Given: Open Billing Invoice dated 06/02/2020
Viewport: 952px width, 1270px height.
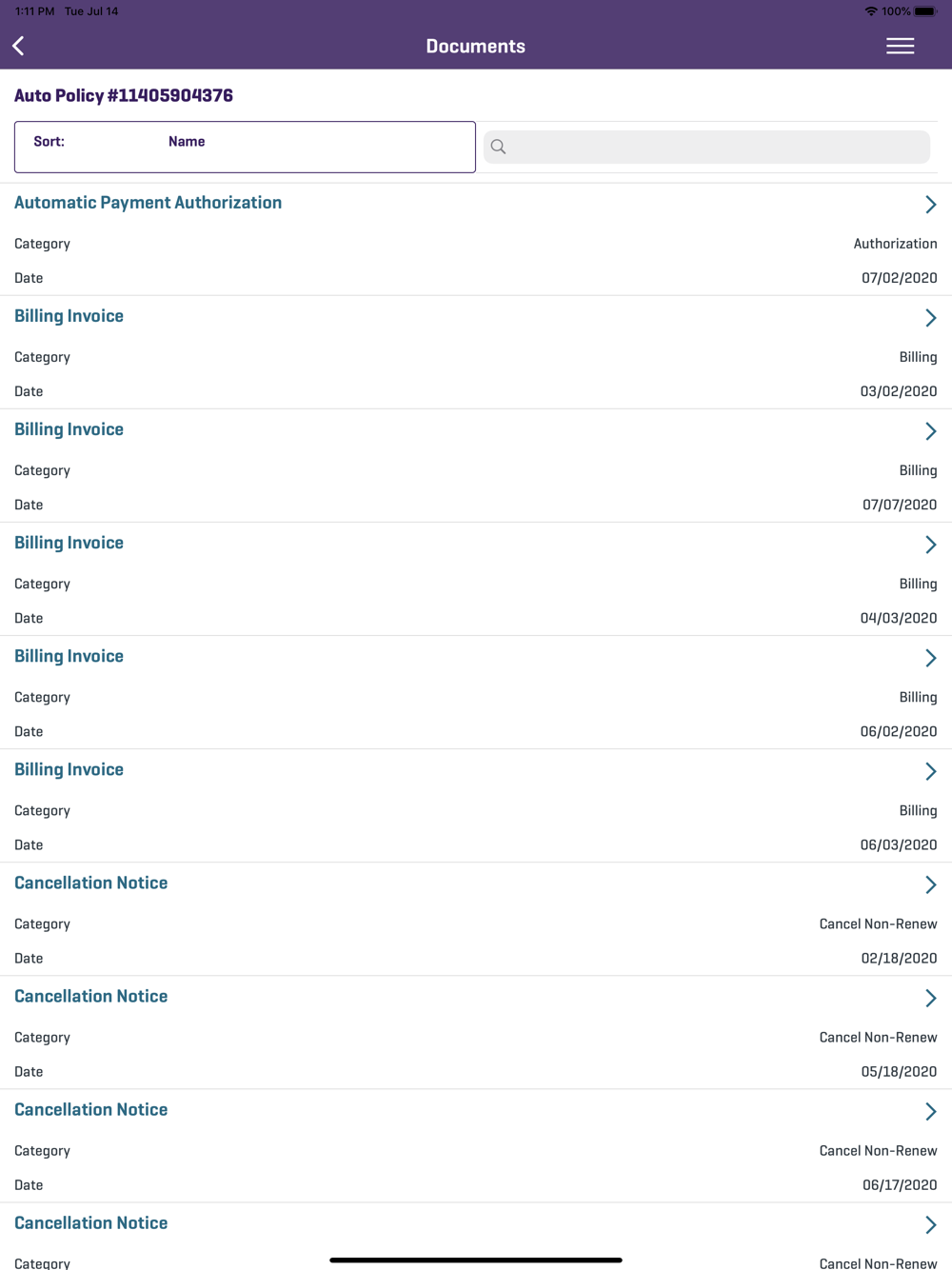Looking at the screenshot, I should pyautogui.click(x=69, y=656).
